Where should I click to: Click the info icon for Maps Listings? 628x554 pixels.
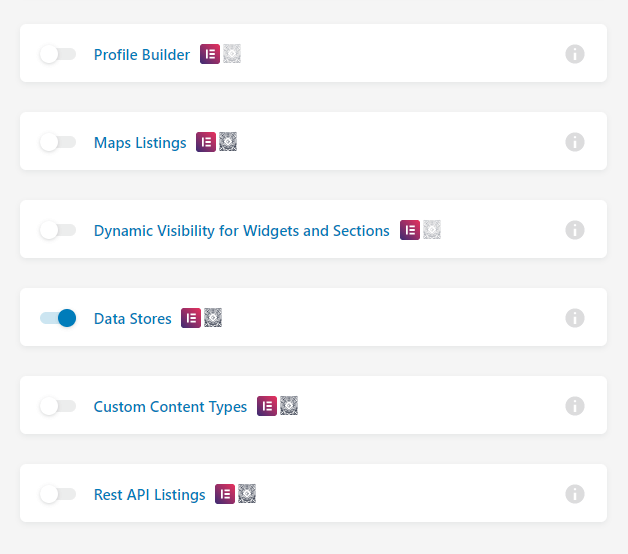[x=575, y=142]
